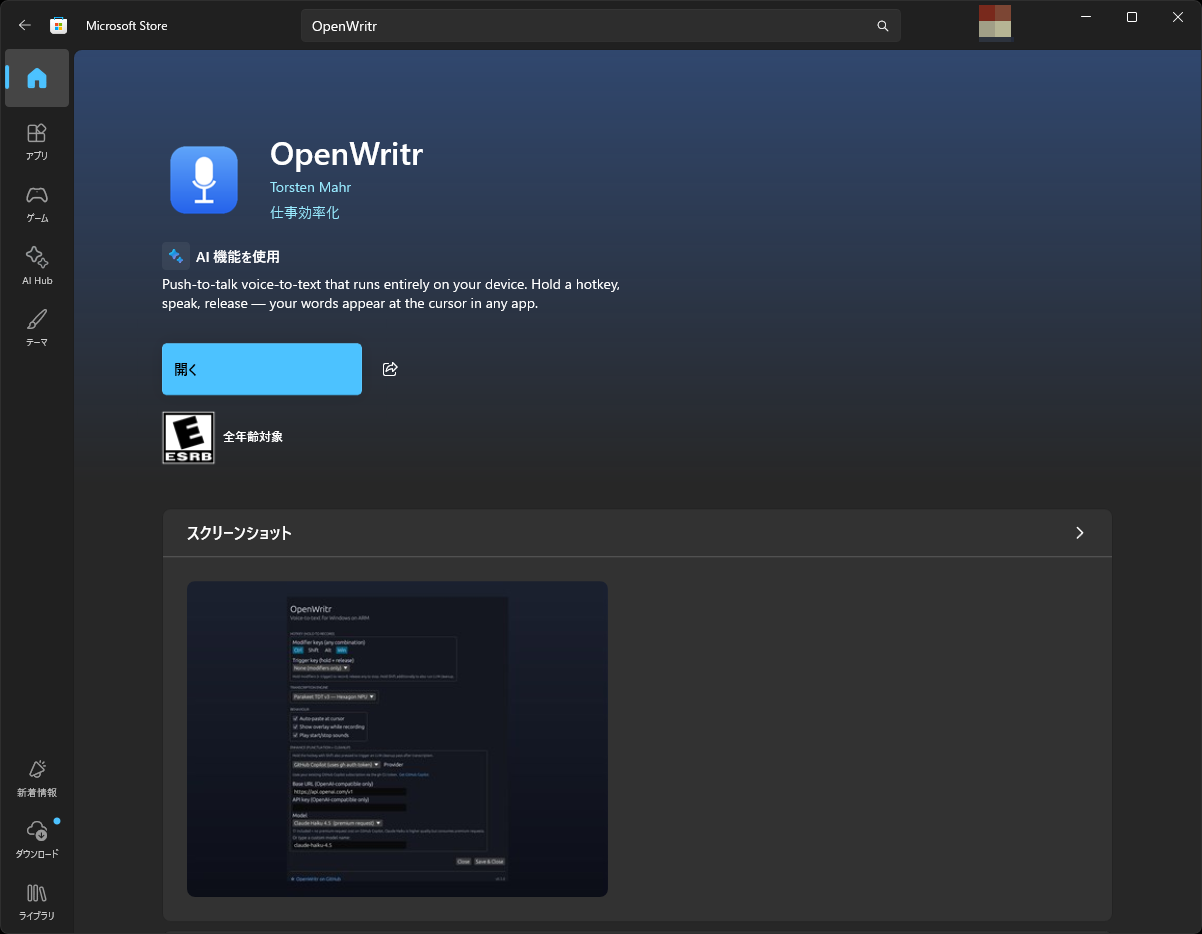This screenshot has width=1202, height=934.
Task: Expand スクリーンショット section with chevron
Action: [1080, 533]
